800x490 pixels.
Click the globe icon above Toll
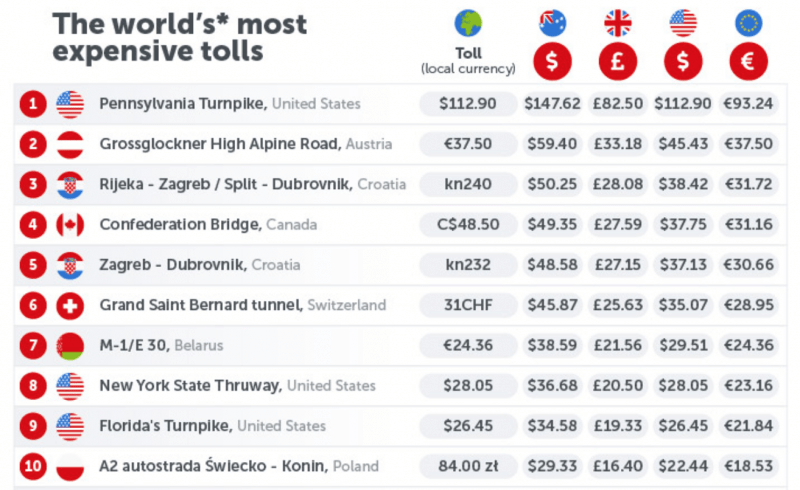468,23
